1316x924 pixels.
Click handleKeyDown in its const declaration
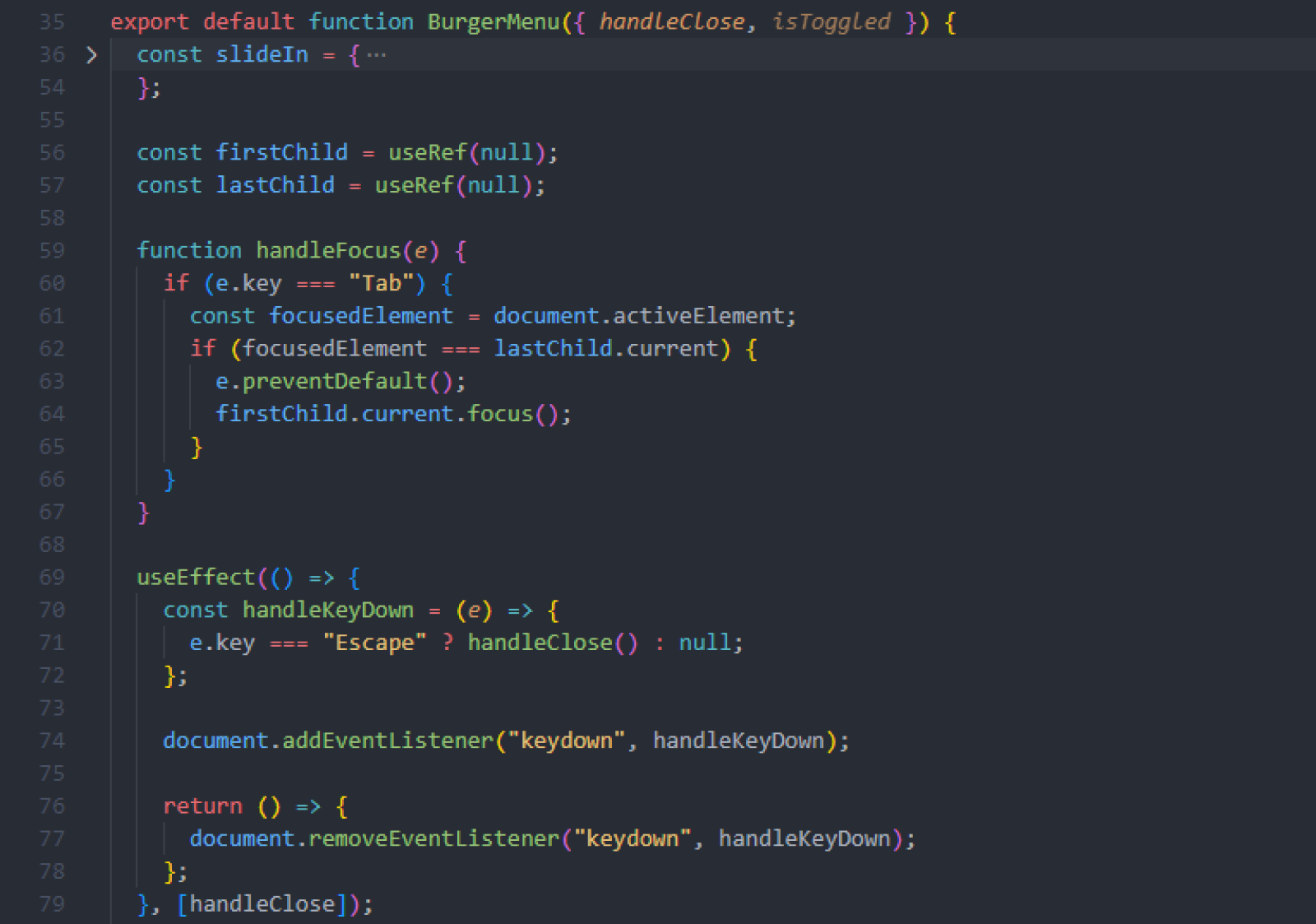click(x=328, y=611)
